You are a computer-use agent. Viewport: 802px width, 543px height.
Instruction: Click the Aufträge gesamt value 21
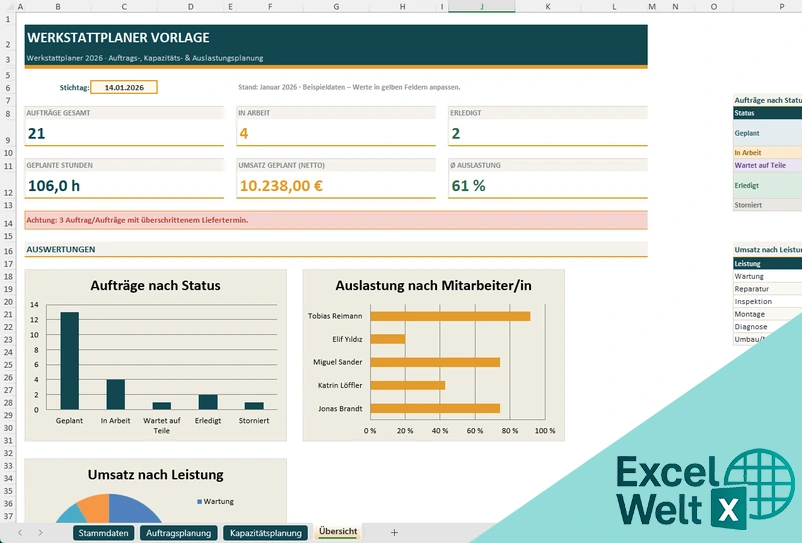pos(36,133)
